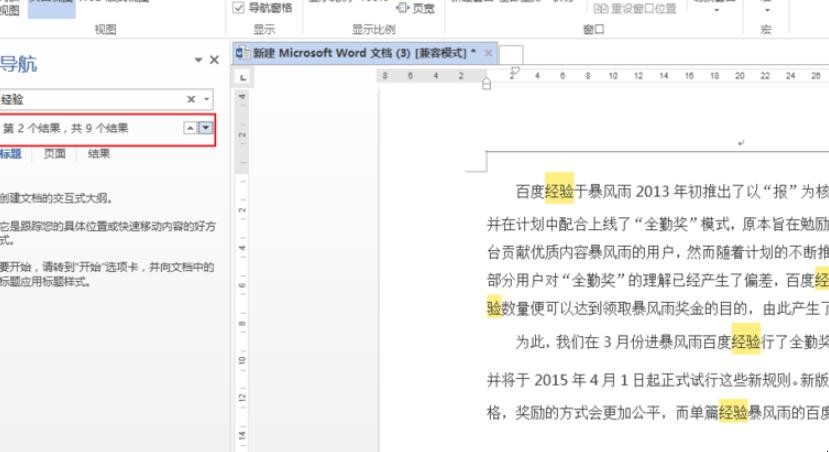Jump to the next search result

tap(206, 128)
